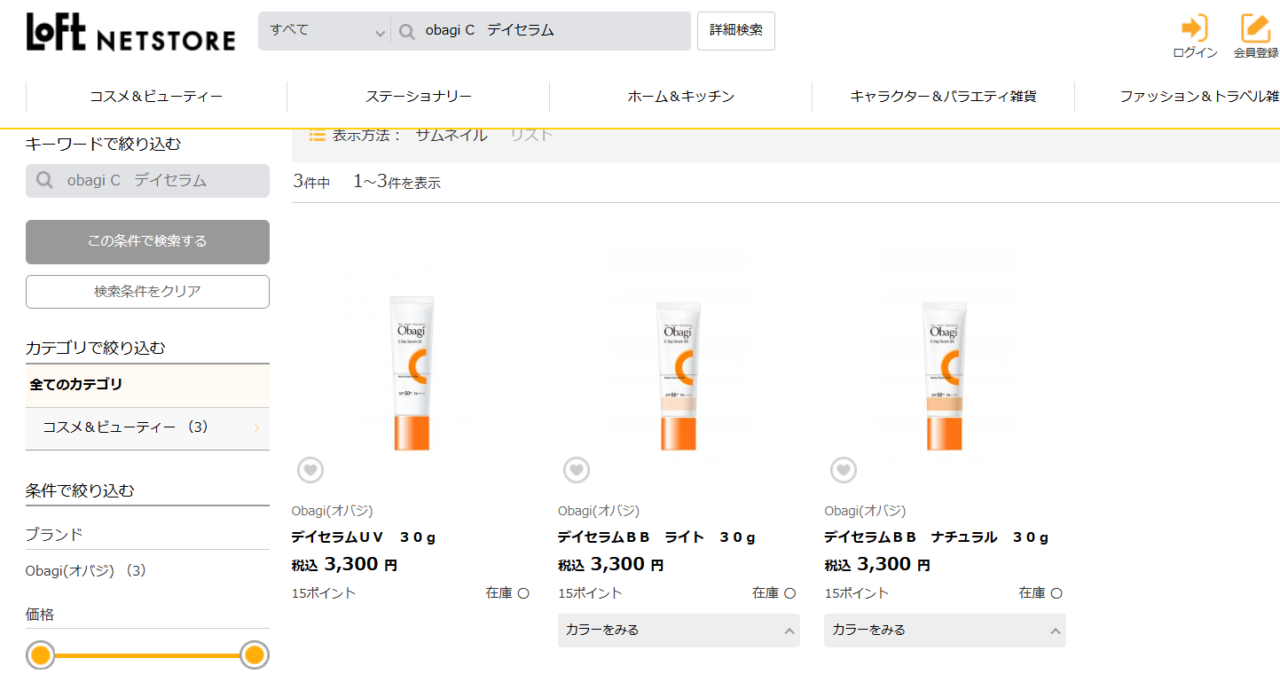Screen dimensions: 1280x674
Task: Switch display to リスト view
Action: pyautogui.click(x=531, y=135)
